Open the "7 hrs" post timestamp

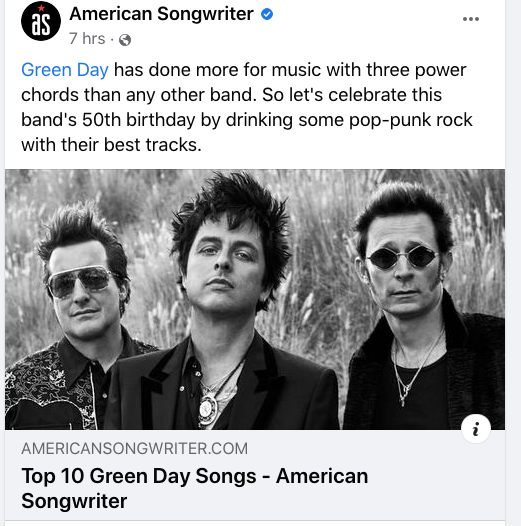(x=87, y=39)
